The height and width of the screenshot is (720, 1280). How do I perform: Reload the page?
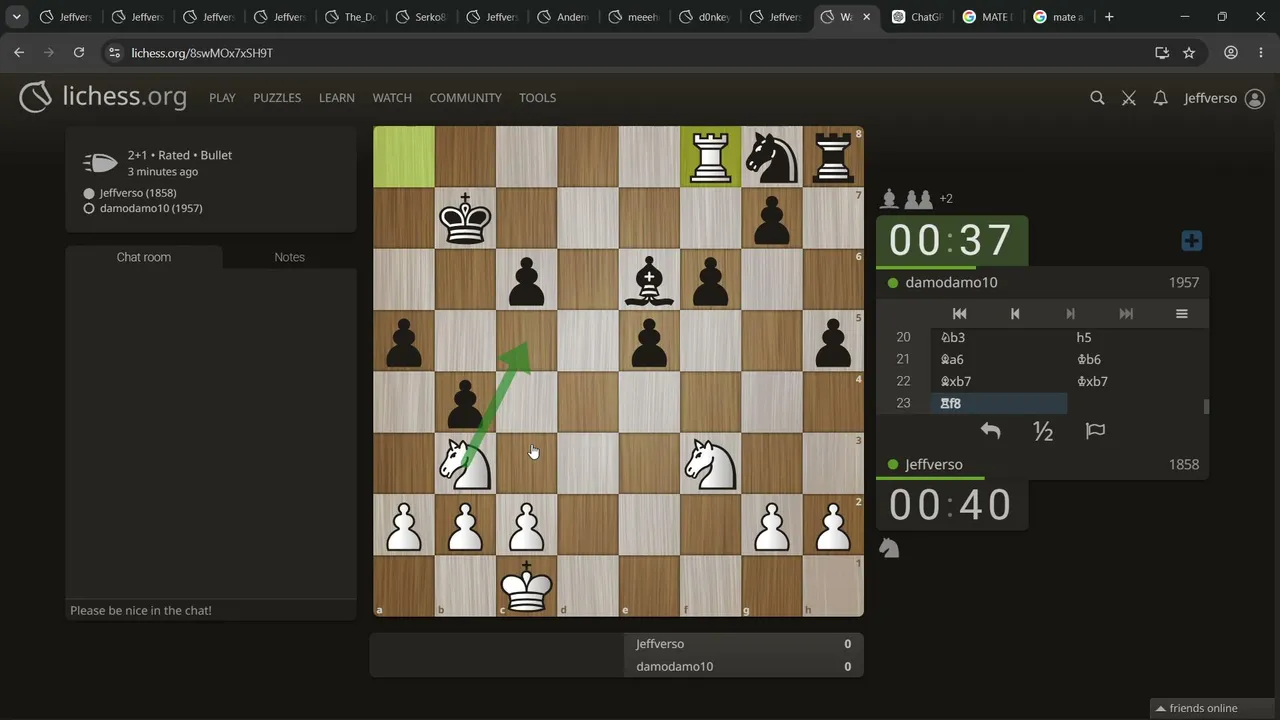(79, 53)
